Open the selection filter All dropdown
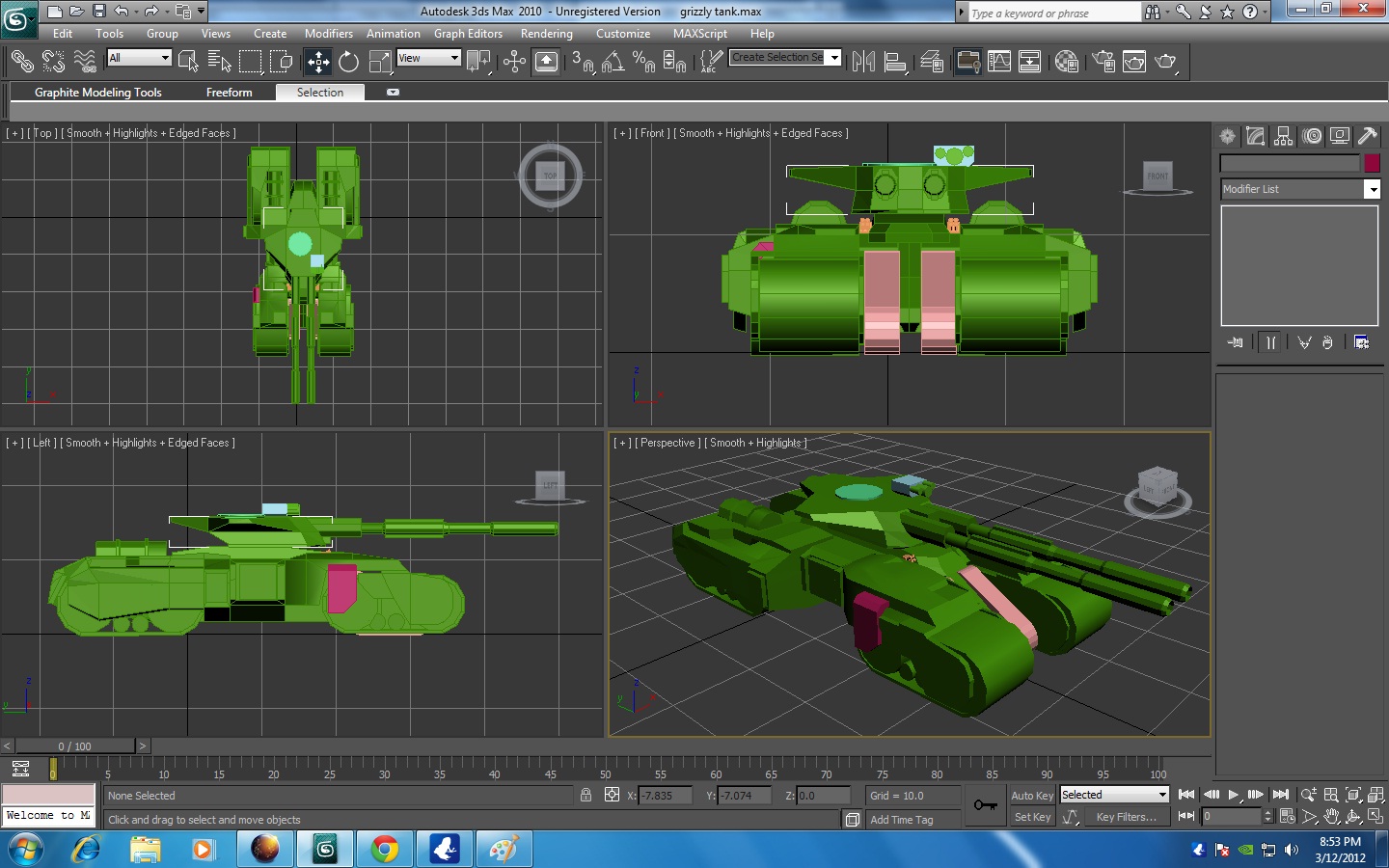 coord(139,58)
